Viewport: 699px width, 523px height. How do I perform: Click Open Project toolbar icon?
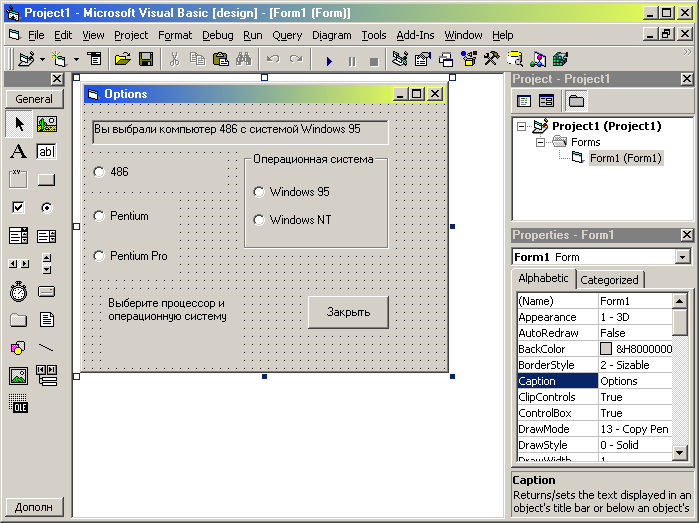tap(123, 59)
